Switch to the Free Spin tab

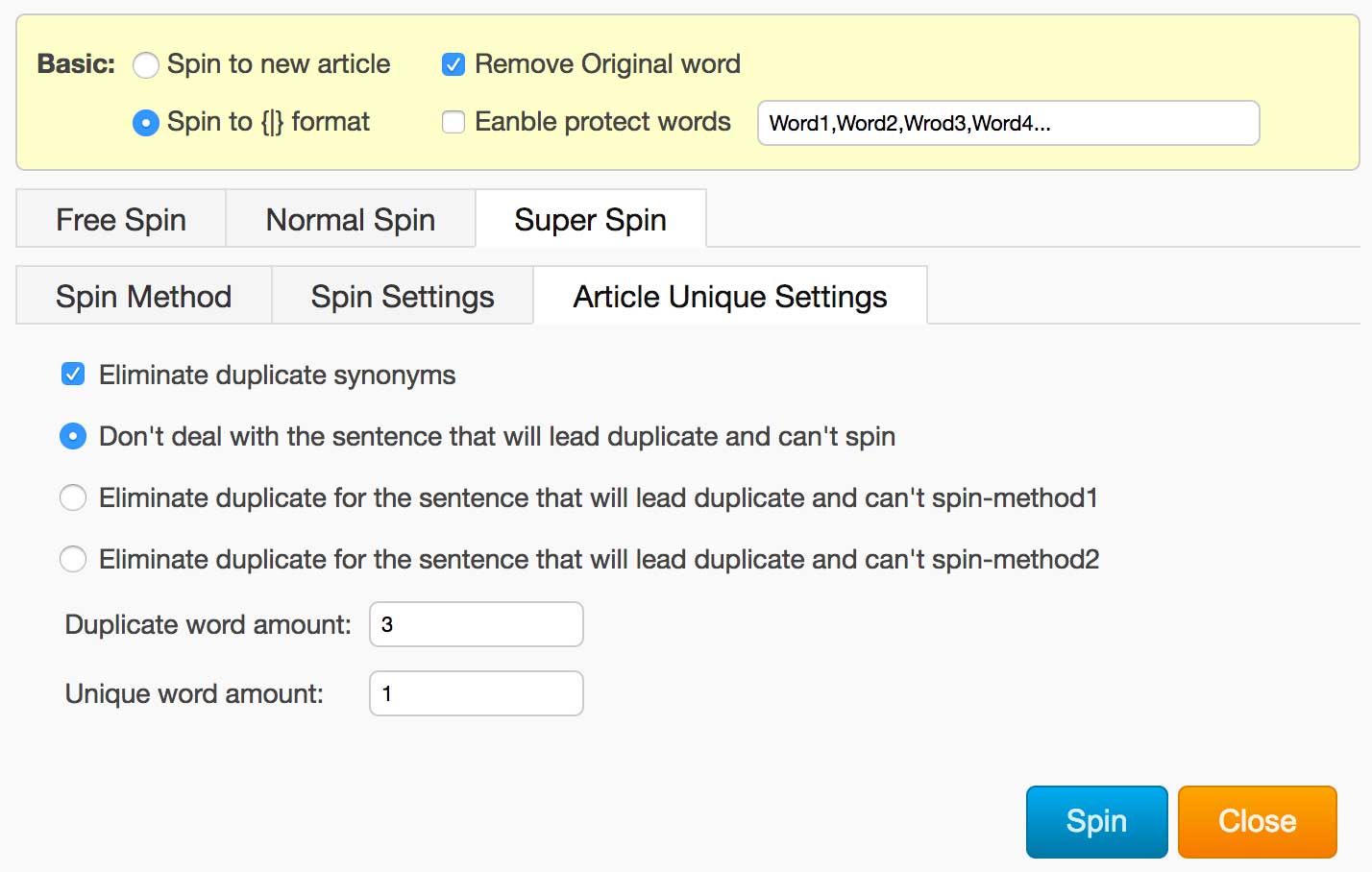121,220
